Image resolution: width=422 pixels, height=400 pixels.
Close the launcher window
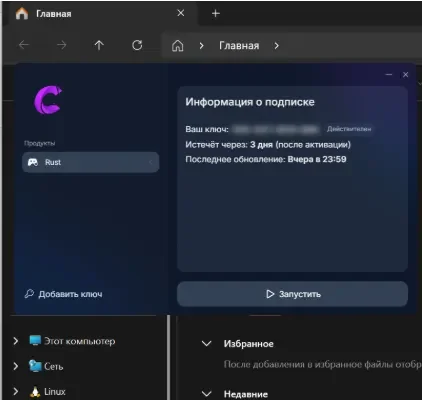(405, 75)
